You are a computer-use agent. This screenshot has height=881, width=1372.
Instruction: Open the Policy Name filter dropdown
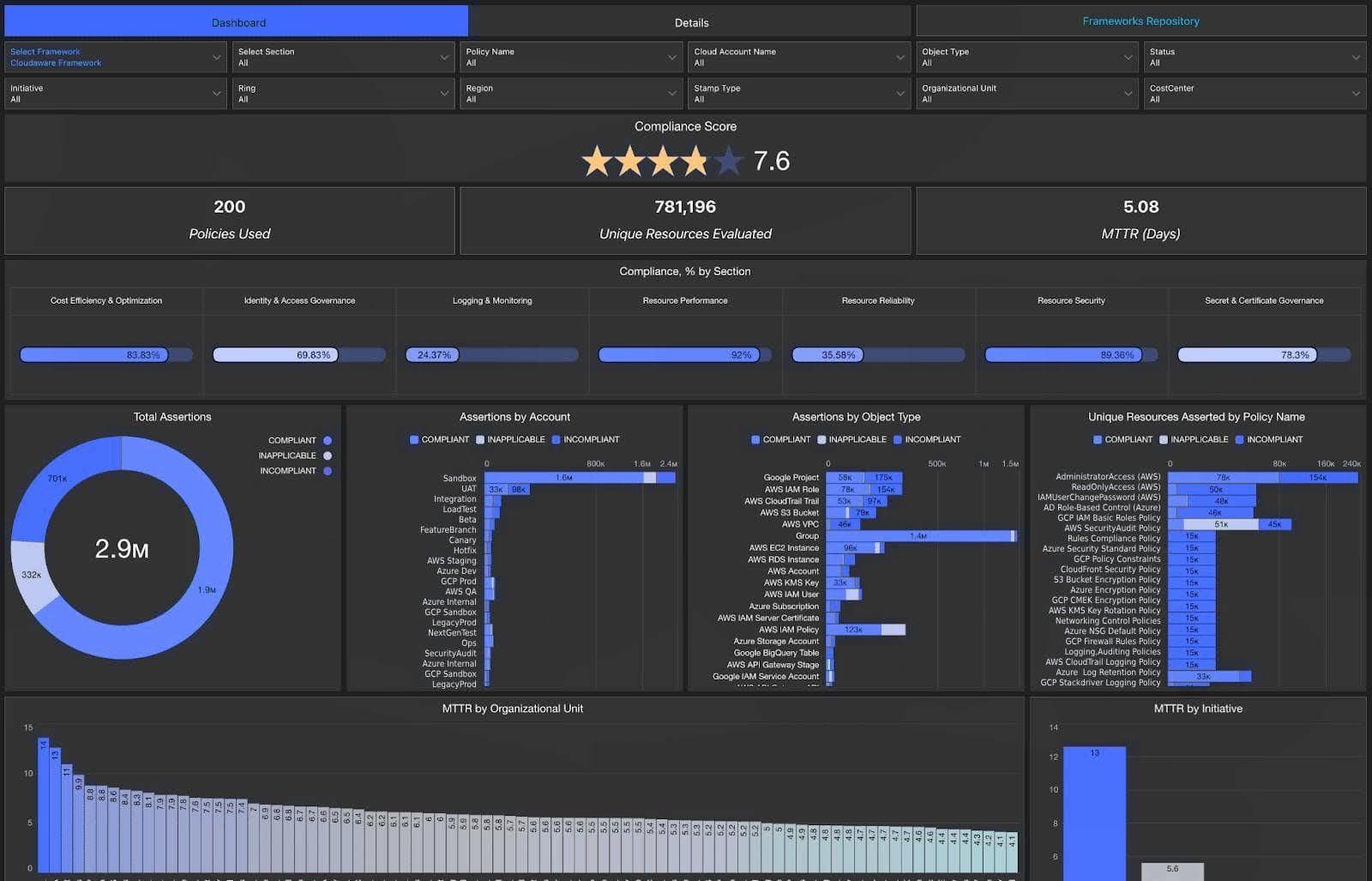(x=571, y=57)
